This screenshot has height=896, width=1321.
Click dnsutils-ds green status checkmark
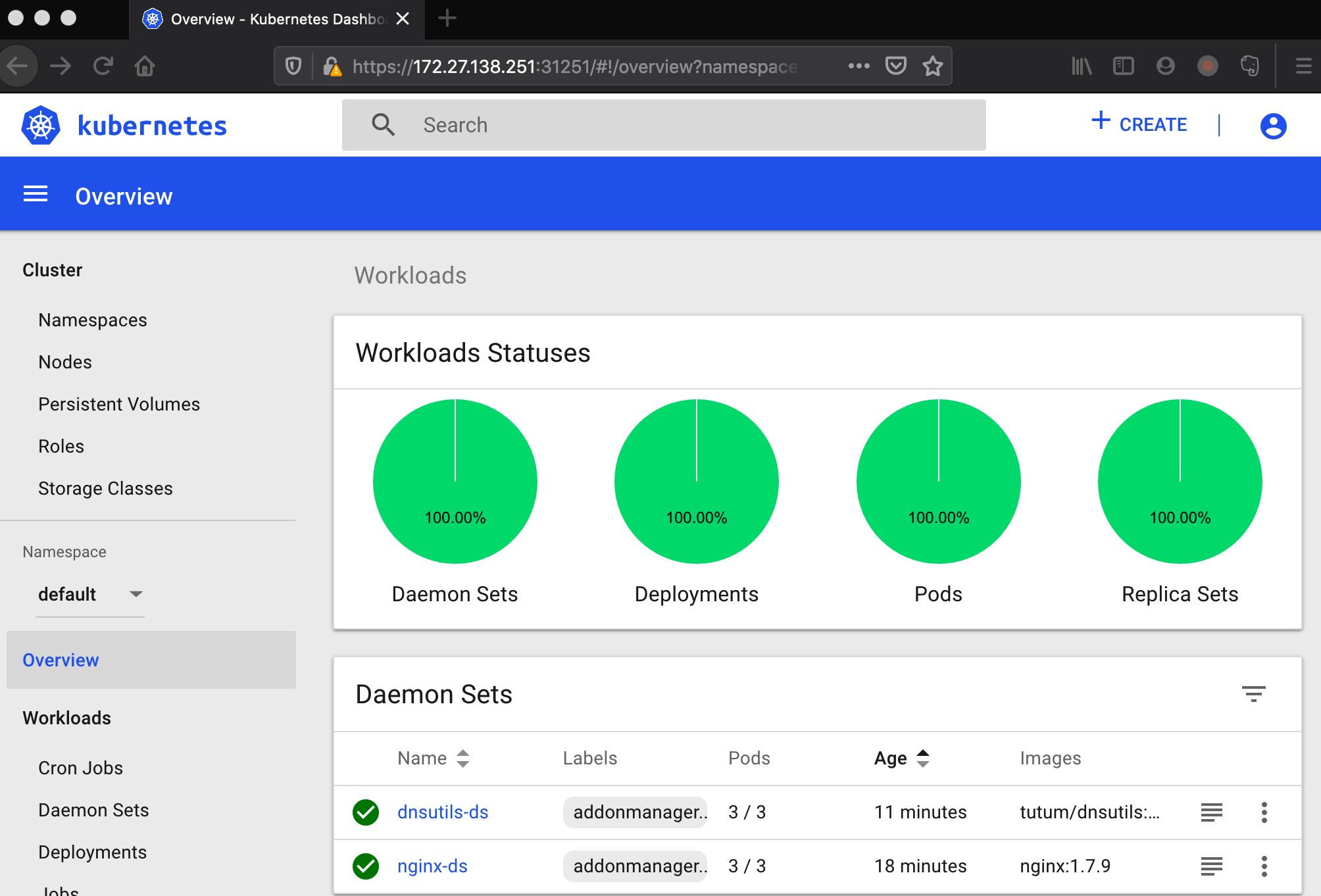[x=366, y=812]
